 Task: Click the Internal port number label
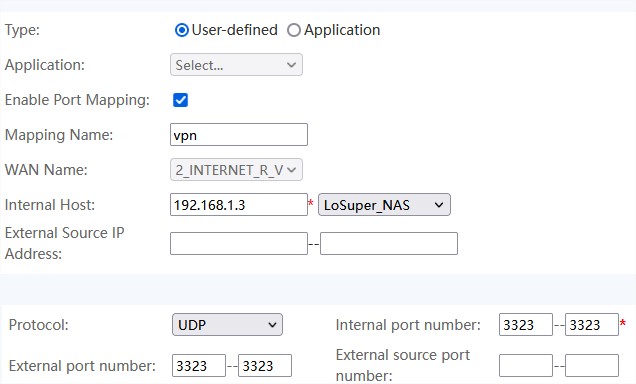click(x=408, y=325)
